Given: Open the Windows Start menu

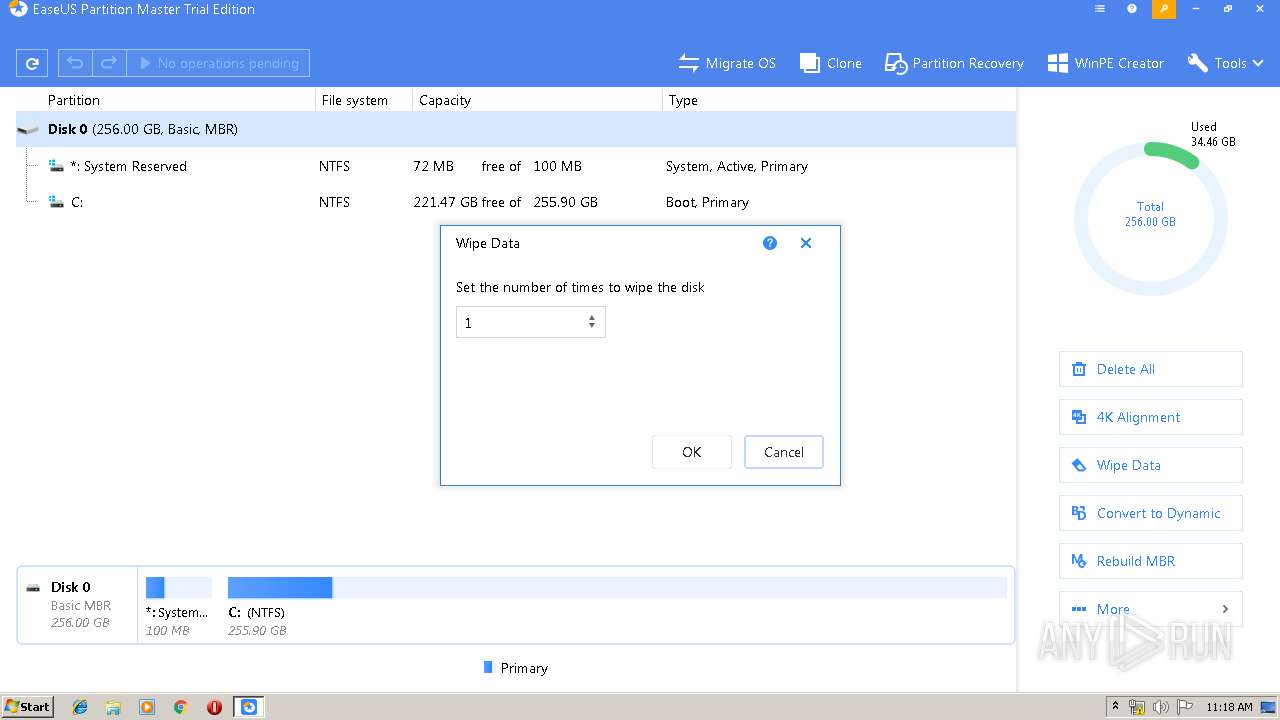Looking at the screenshot, I should click(28, 706).
